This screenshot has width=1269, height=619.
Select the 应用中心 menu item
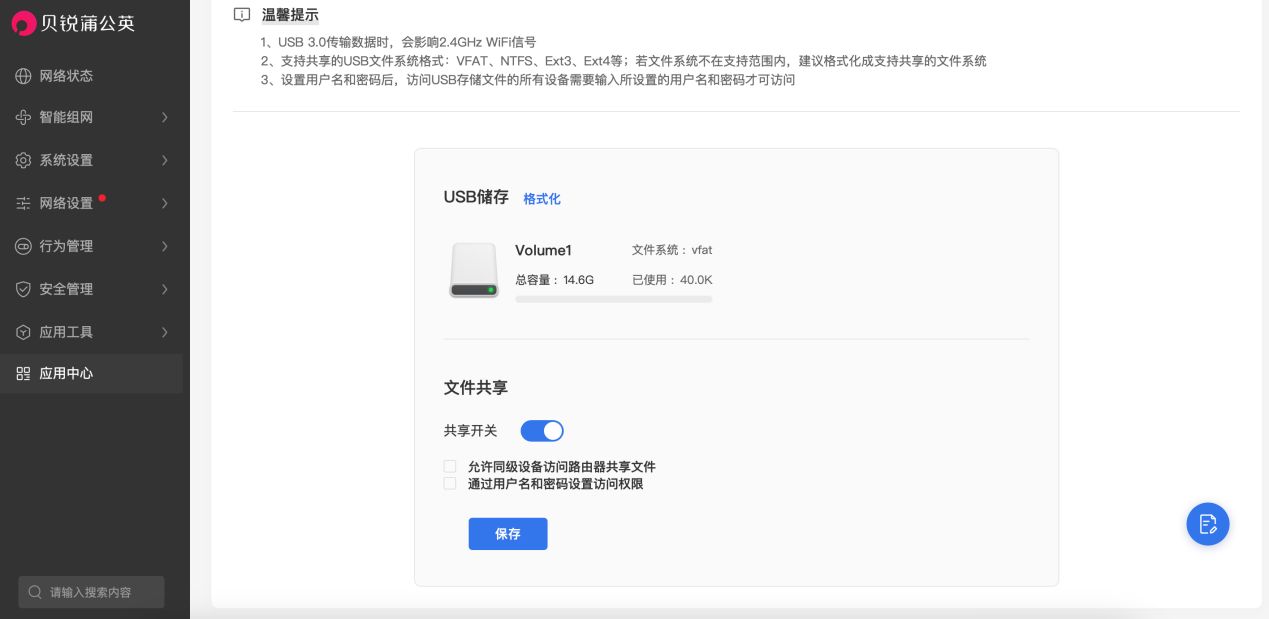point(91,374)
